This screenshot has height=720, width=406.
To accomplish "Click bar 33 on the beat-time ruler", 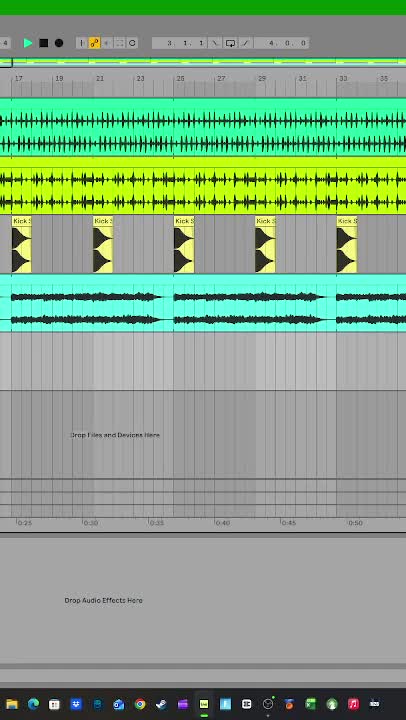I will [343, 79].
